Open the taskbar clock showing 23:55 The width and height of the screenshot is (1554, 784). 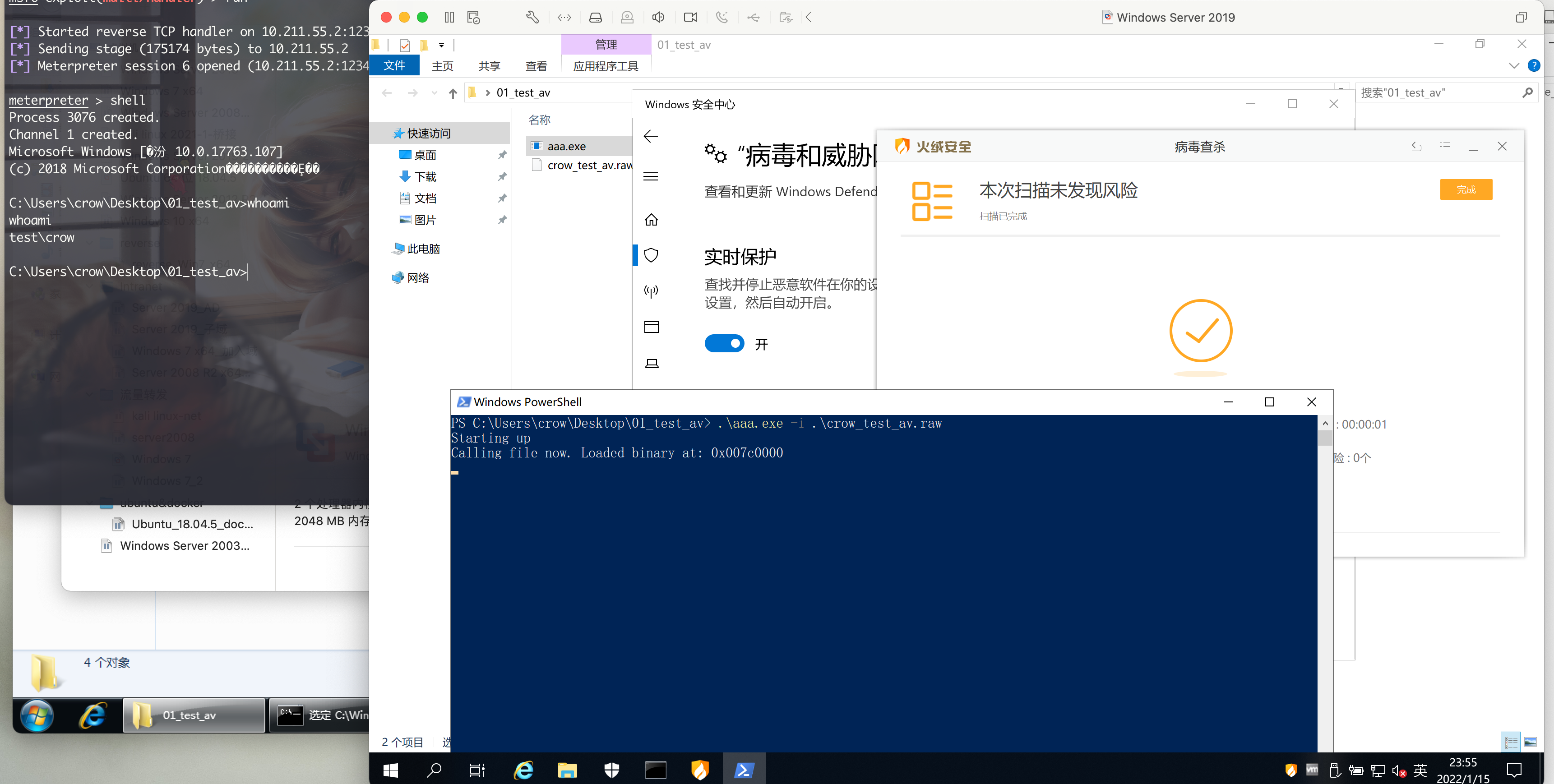point(1463,770)
